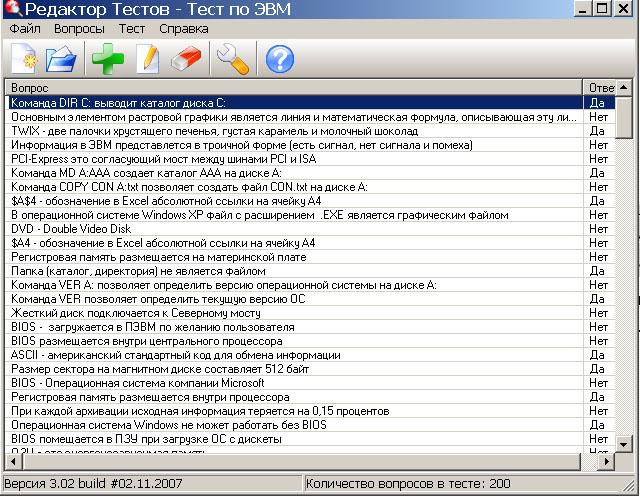Add a question with the green plus icon
The height and width of the screenshot is (498, 640).
108,59
